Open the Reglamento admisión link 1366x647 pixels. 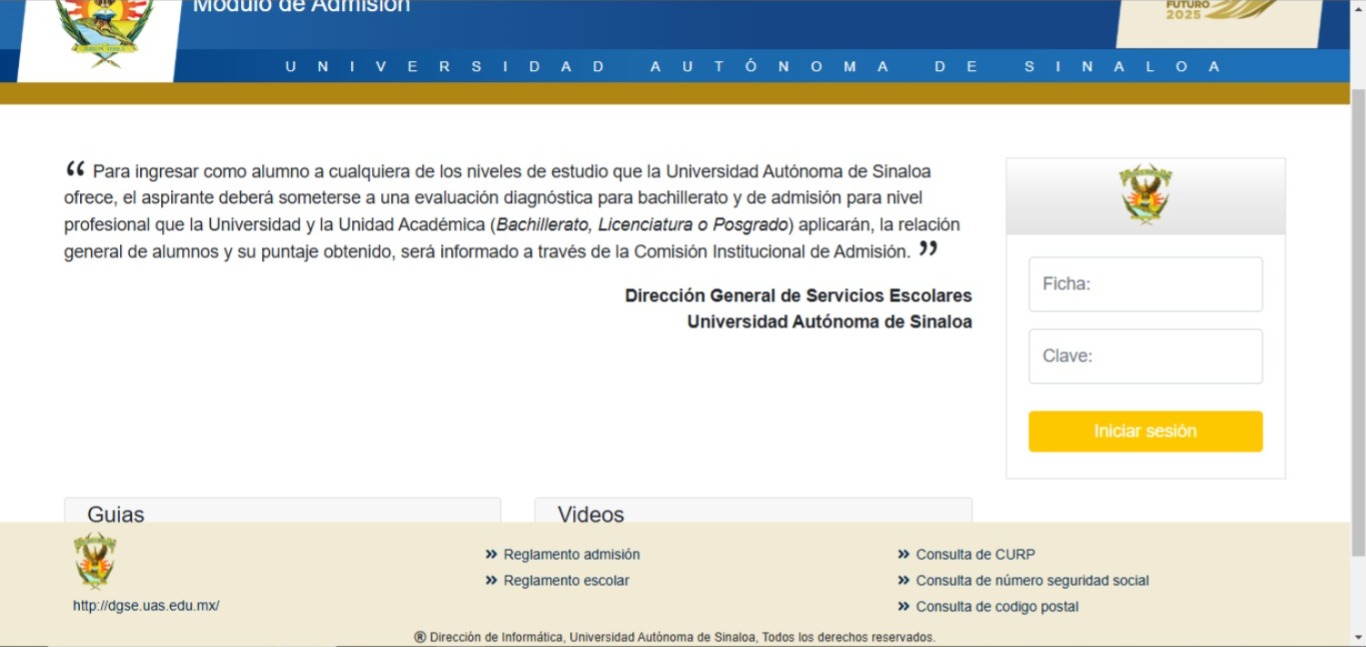[x=571, y=554]
